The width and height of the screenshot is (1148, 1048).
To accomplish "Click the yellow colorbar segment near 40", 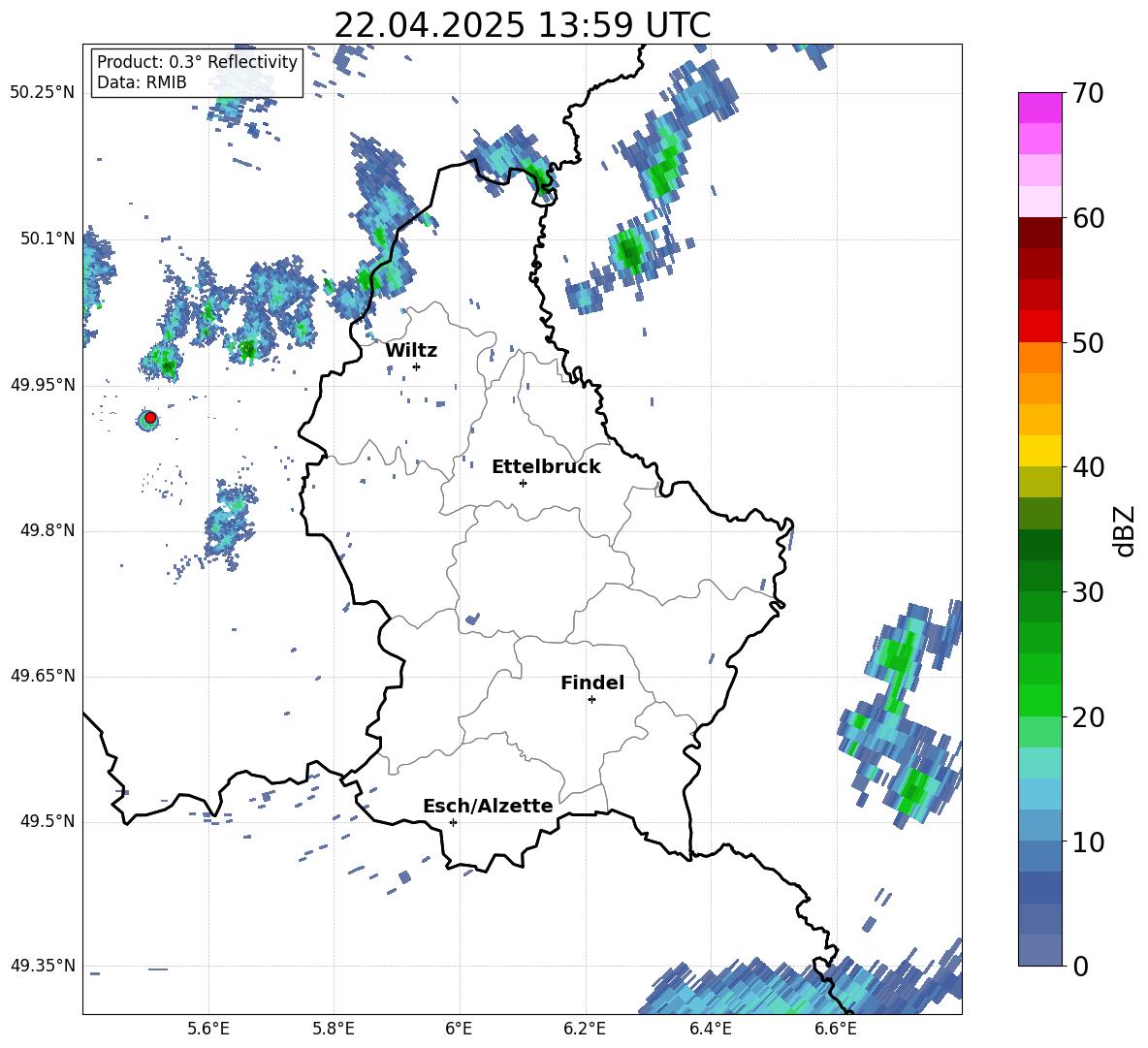I will (x=1039, y=451).
